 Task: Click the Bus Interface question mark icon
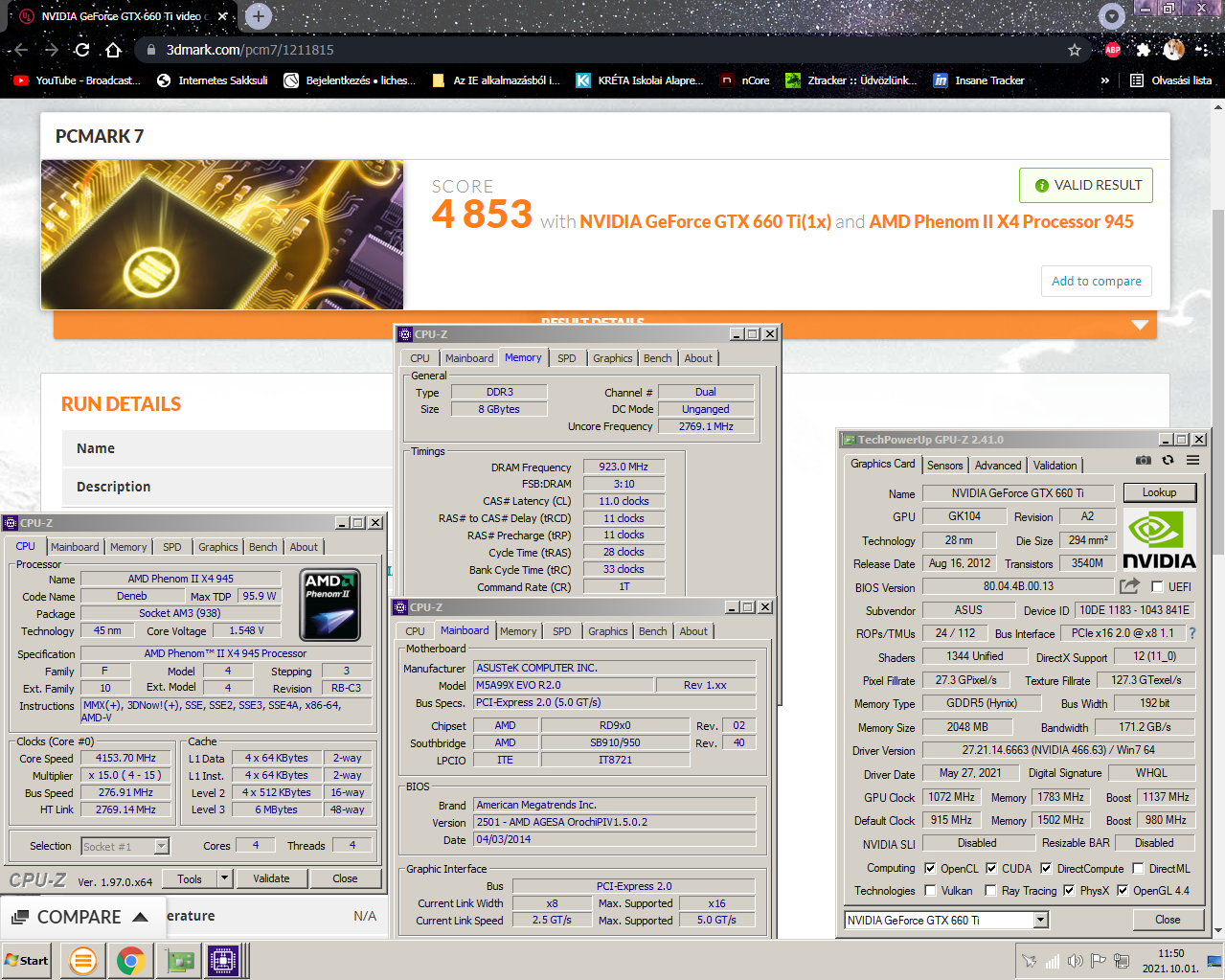pyautogui.click(x=1191, y=633)
